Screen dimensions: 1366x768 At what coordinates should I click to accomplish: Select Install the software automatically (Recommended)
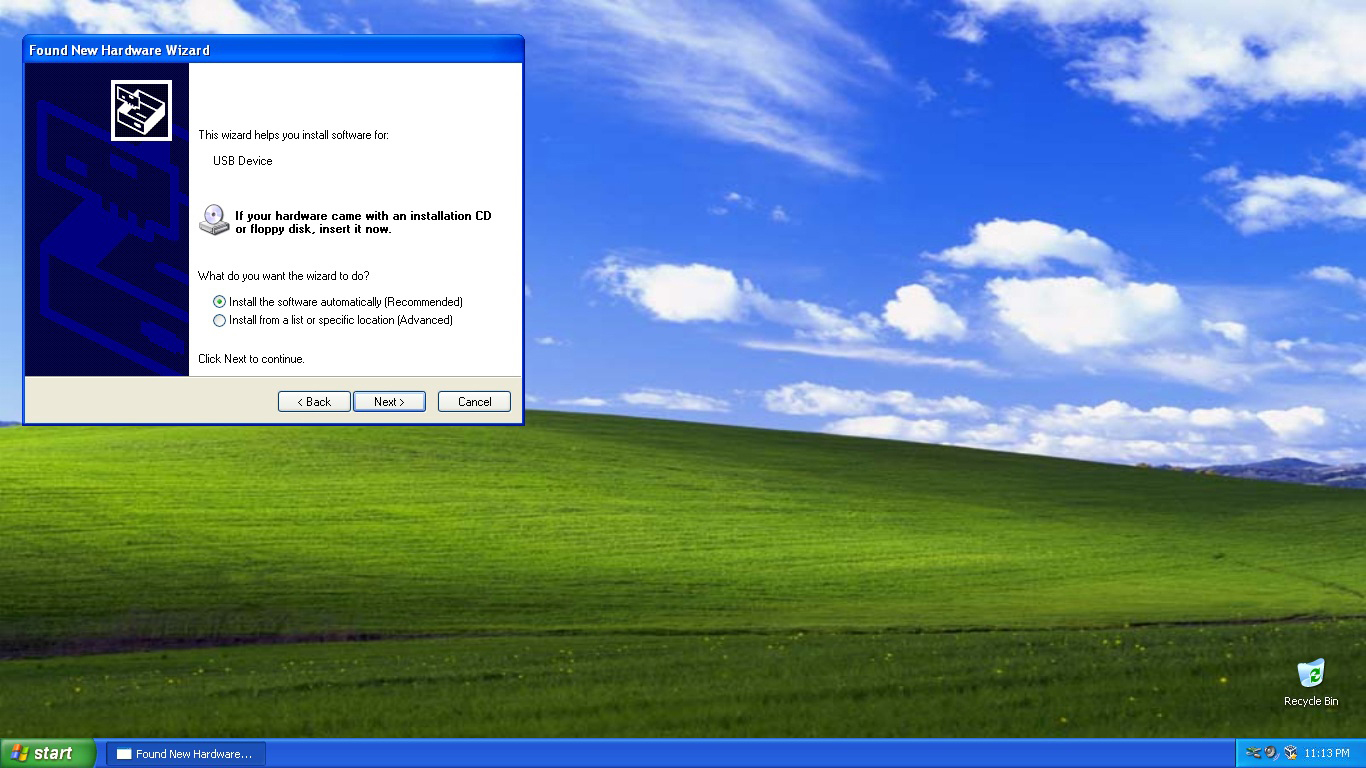point(338,302)
